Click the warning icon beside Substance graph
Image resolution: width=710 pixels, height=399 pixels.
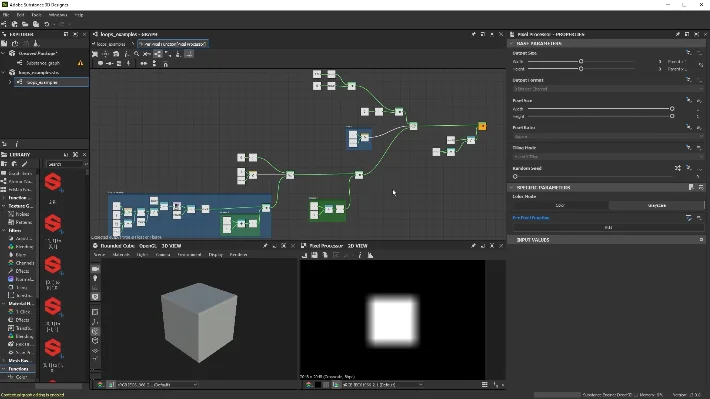[81, 63]
